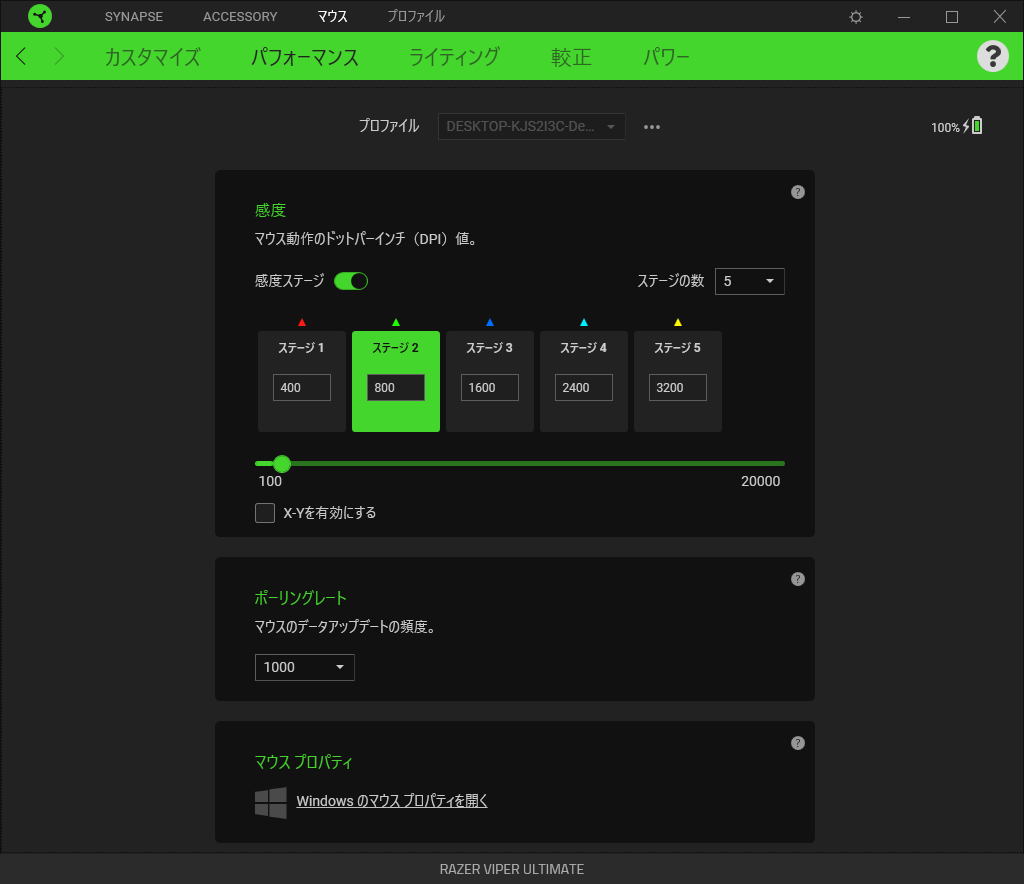Screen dimensions: 1024x884
Task: Click the ステージ 1 DPI field 400
Action: coord(302,388)
